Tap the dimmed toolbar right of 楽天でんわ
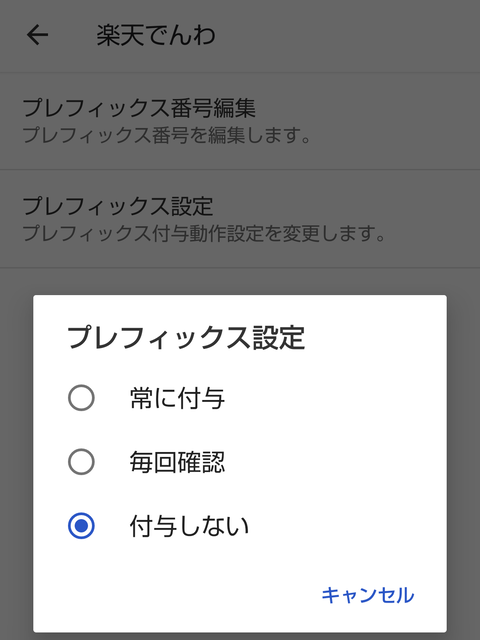Viewport: 480px width, 640px height. (347, 36)
